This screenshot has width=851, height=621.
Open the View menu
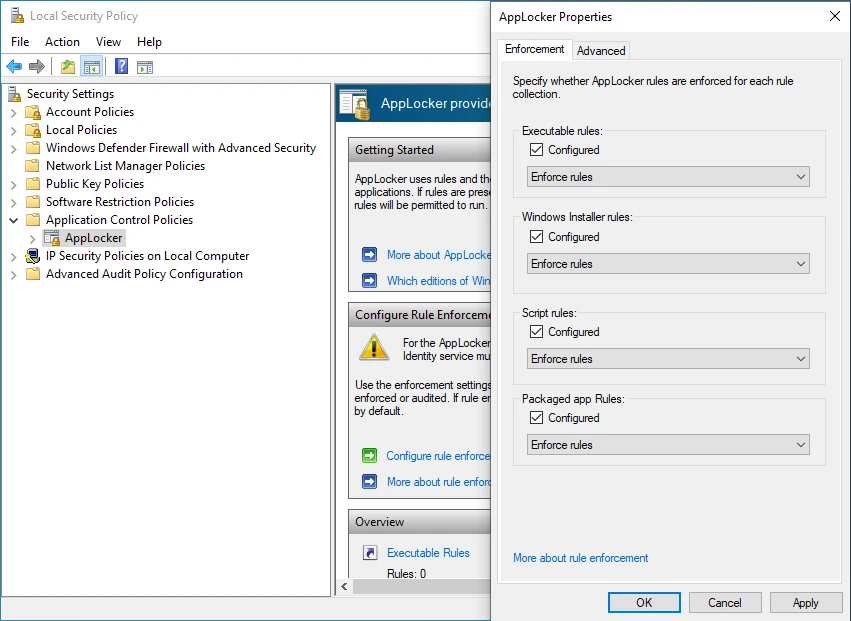pyautogui.click(x=108, y=42)
